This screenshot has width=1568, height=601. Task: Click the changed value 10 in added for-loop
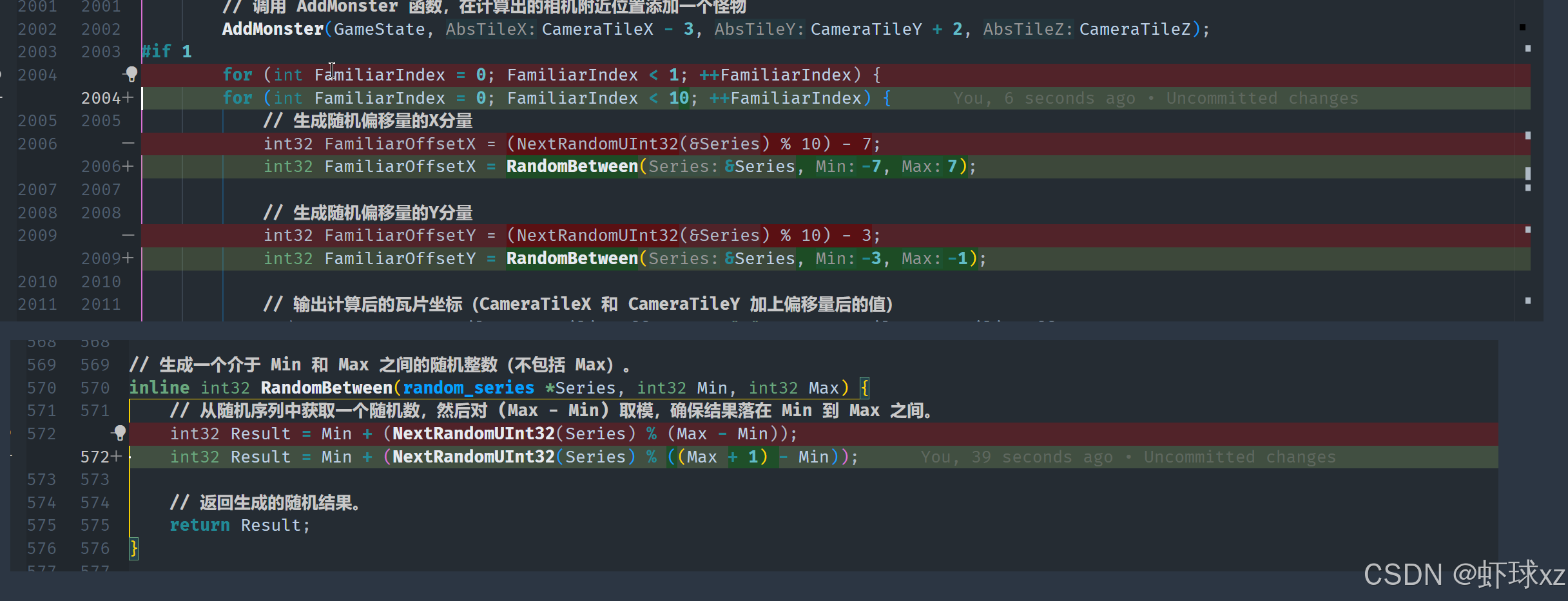[679, 98]
